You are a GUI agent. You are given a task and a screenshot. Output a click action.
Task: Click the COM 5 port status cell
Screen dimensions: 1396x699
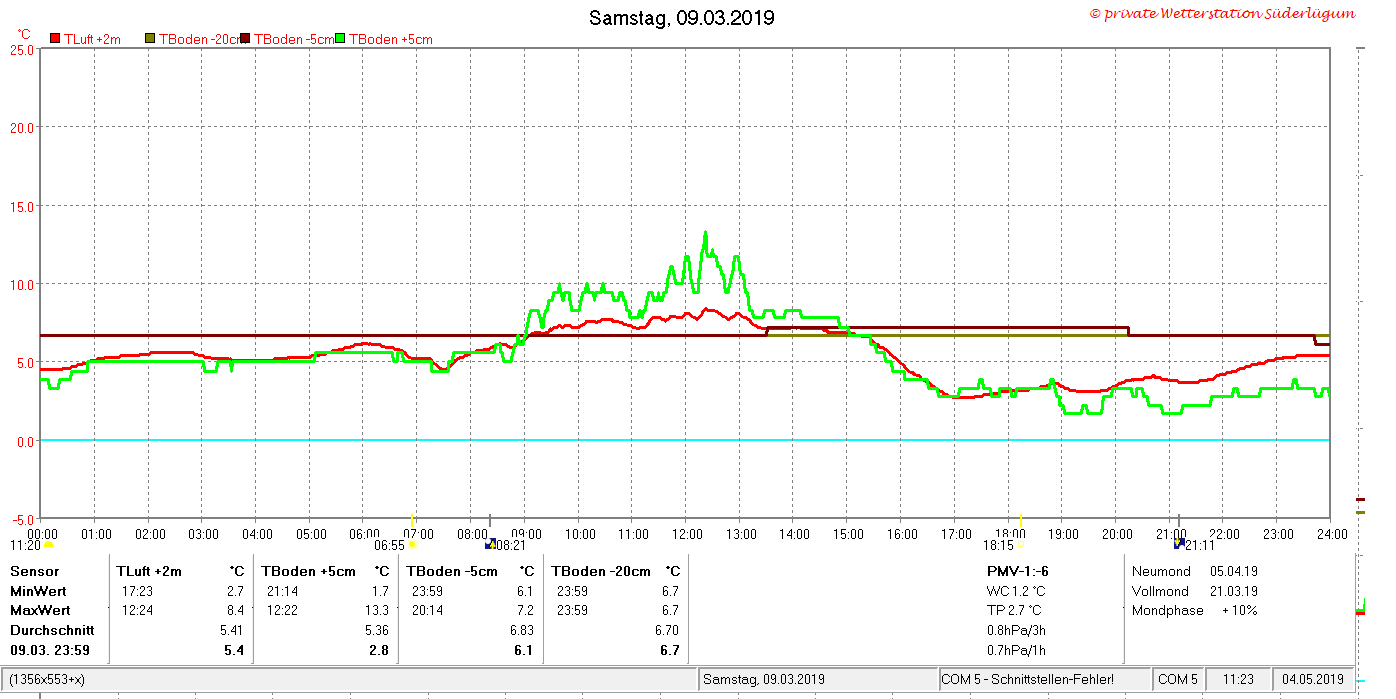1178,679
